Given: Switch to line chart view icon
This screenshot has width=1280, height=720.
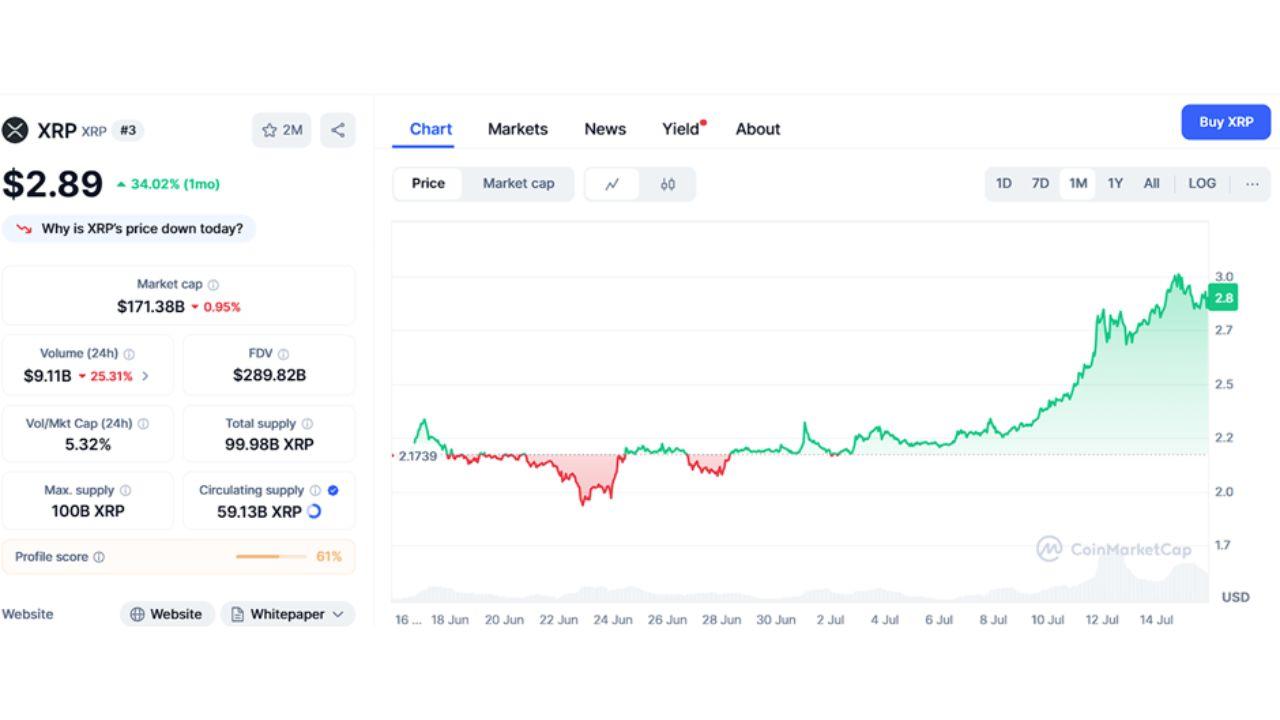Looking at the screenshot, I should 612,184.
